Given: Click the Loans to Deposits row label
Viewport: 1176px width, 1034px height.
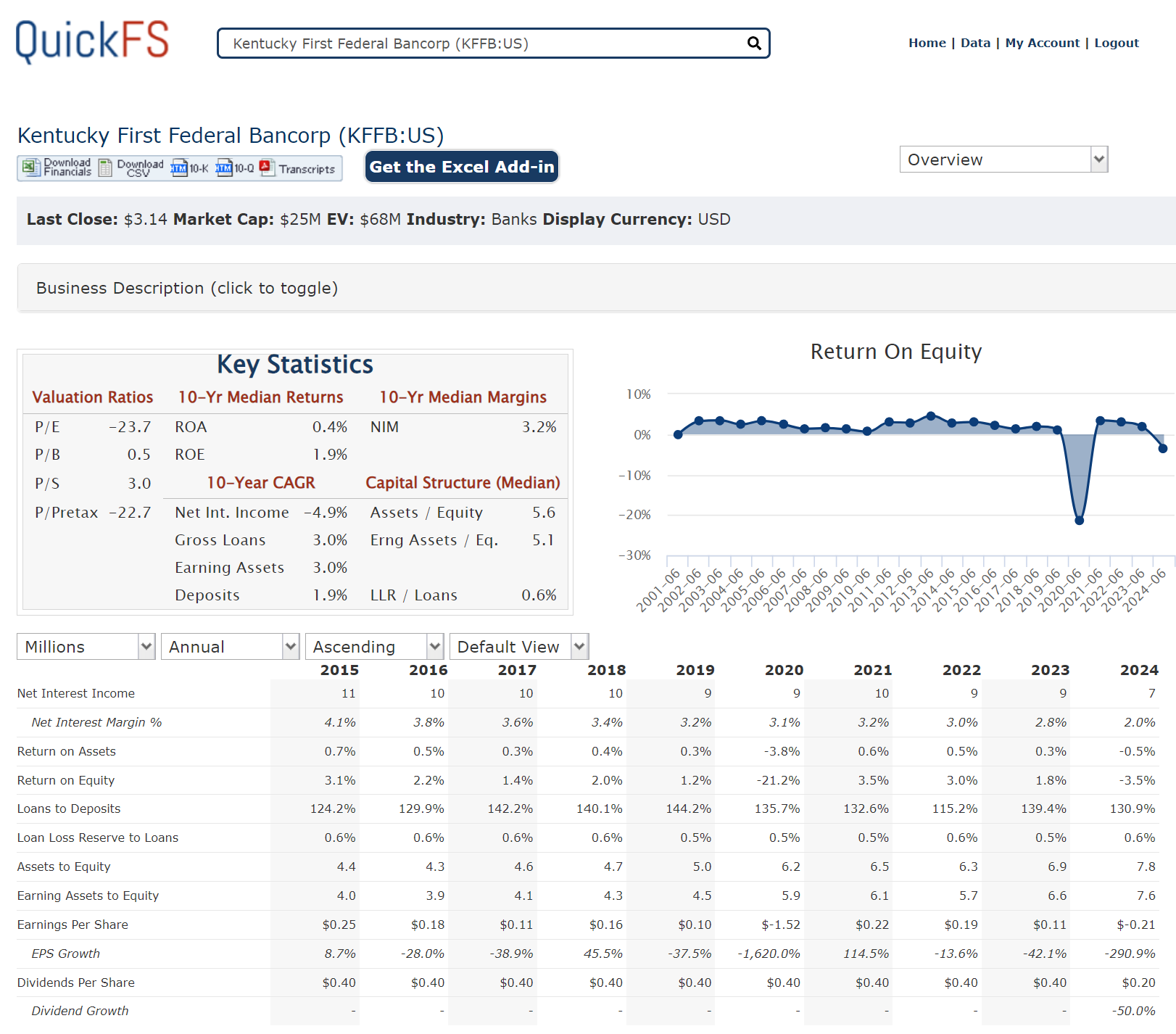Looking at the screenshot, I should tap(69, 808).
